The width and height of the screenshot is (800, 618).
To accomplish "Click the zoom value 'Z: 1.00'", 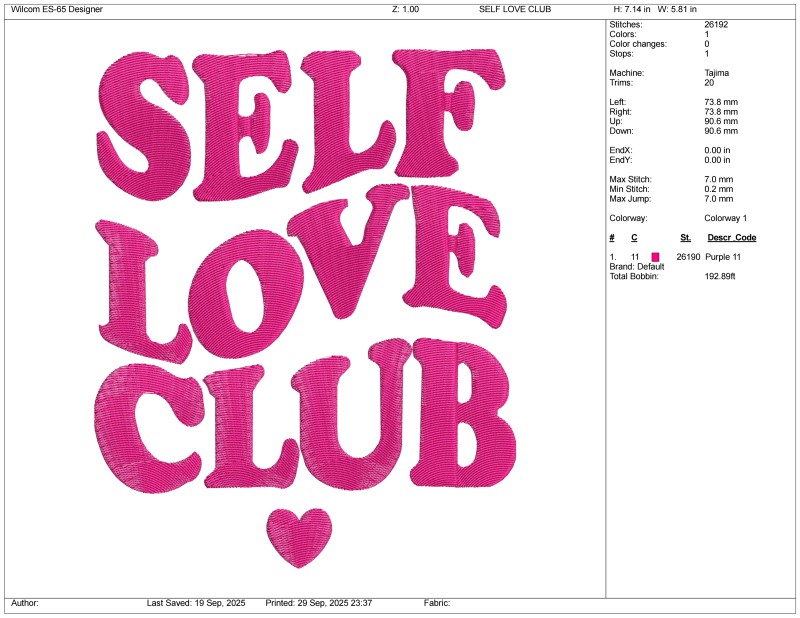I will pyautogui.click(x=406, y=9).
